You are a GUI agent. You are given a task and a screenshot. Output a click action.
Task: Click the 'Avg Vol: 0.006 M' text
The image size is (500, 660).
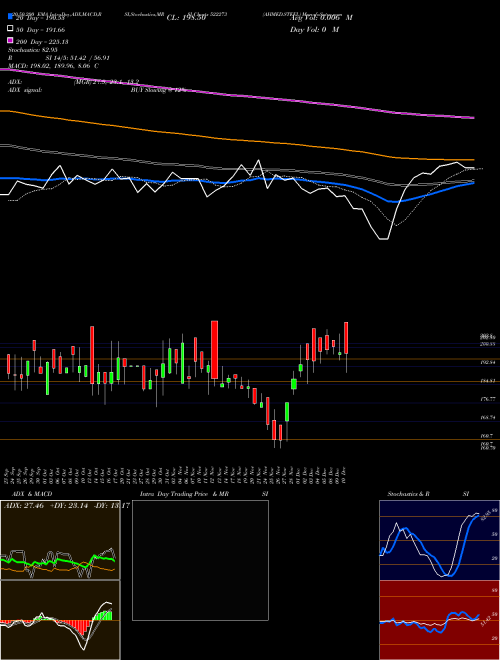[321, 18]
